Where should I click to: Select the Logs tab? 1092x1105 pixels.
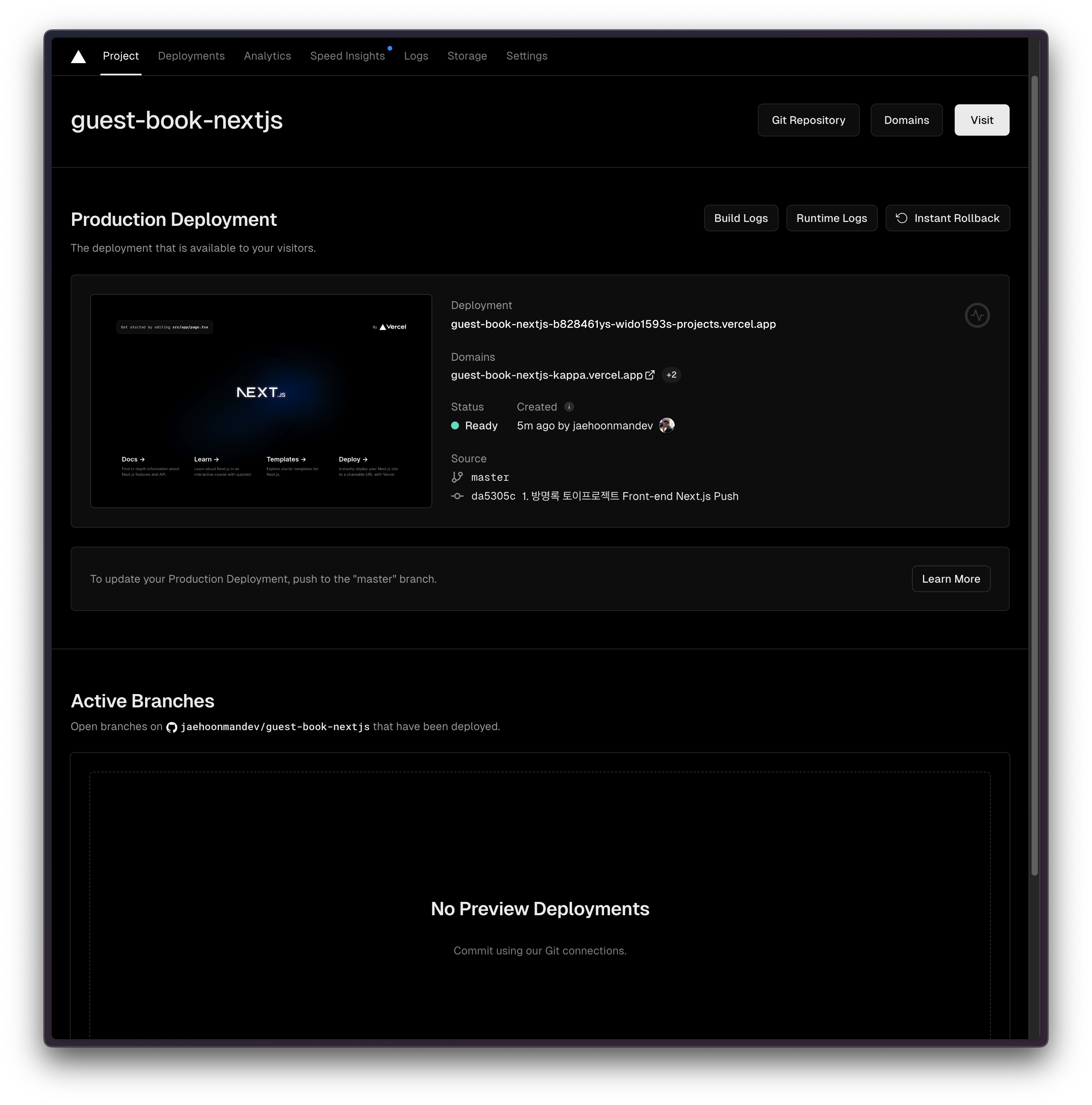click(416, 56)
